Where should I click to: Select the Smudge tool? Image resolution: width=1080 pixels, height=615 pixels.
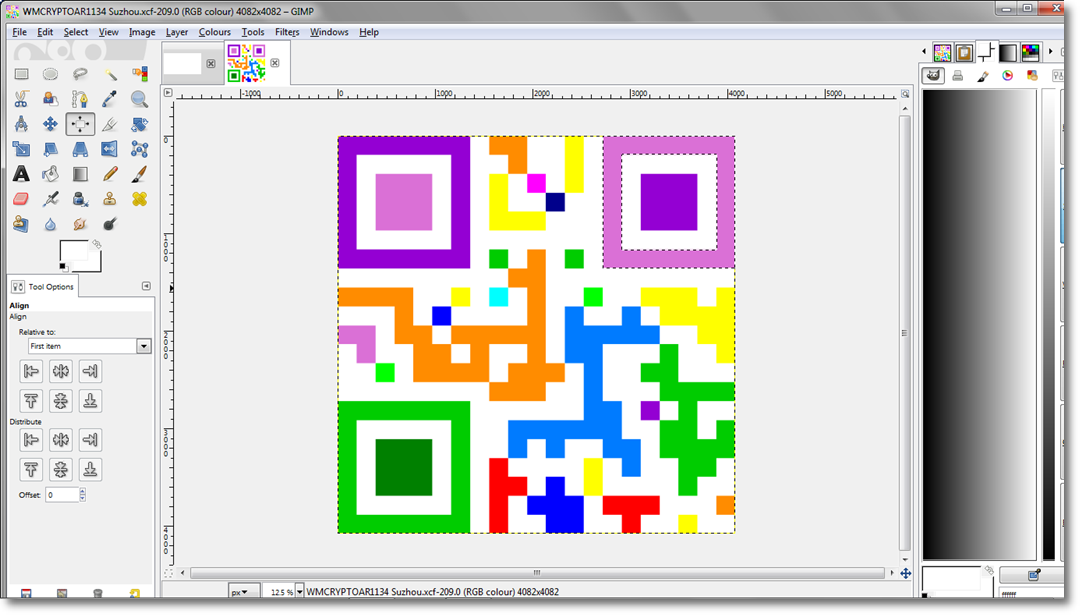click(80, 224)
